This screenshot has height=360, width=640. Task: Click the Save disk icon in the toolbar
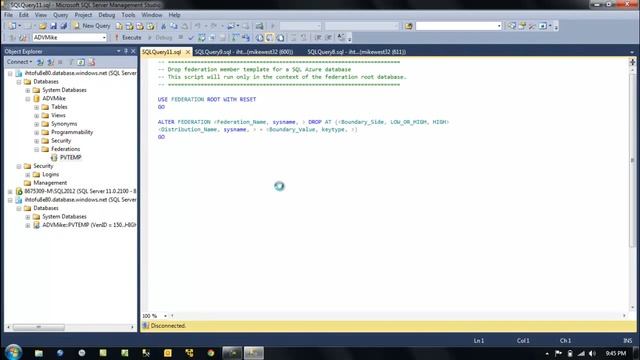[53, 26]
